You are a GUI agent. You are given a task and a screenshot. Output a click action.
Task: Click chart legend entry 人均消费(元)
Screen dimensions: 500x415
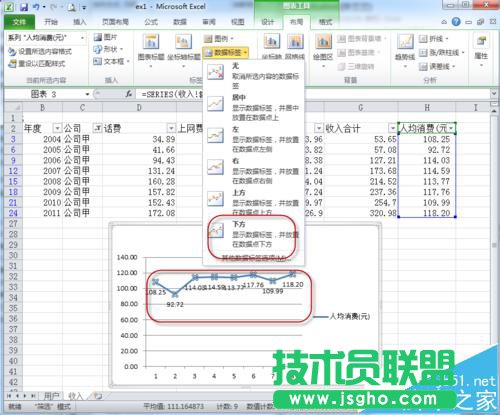(342, 316)
